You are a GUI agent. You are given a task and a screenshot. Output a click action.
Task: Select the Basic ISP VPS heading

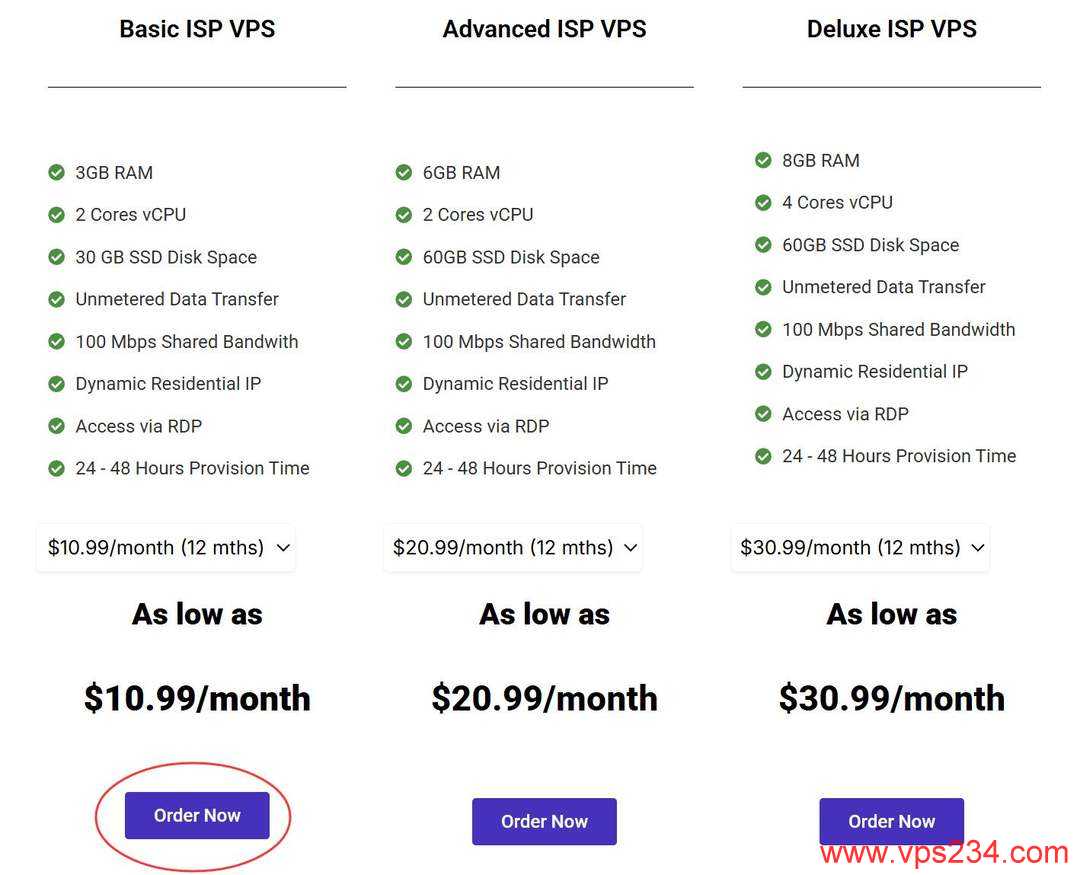pos(197,29)
